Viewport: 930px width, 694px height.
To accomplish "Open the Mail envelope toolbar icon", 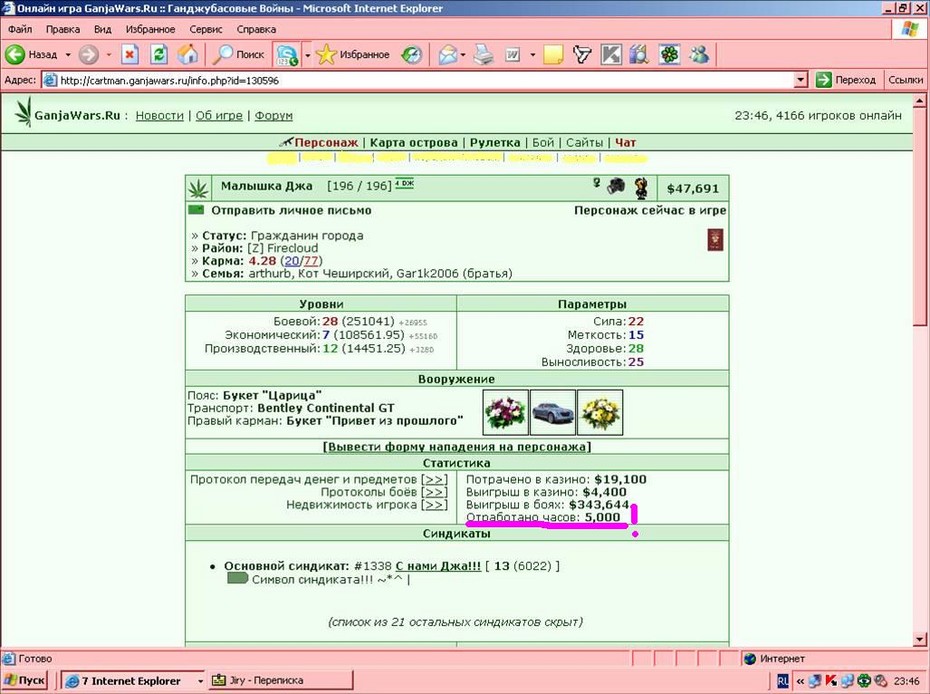I will coord(448,55).
